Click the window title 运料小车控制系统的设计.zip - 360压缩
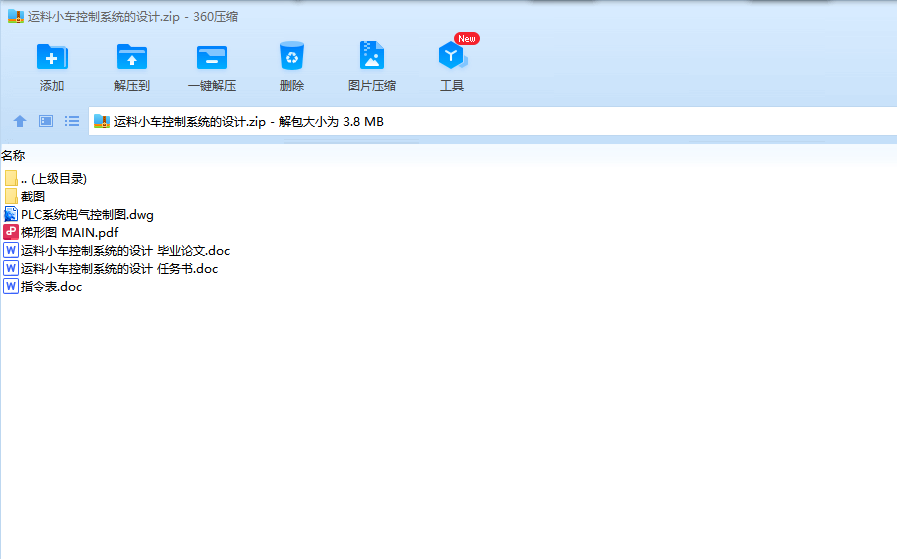The height and width of the screenshot is (559, 897). [133, 17]
